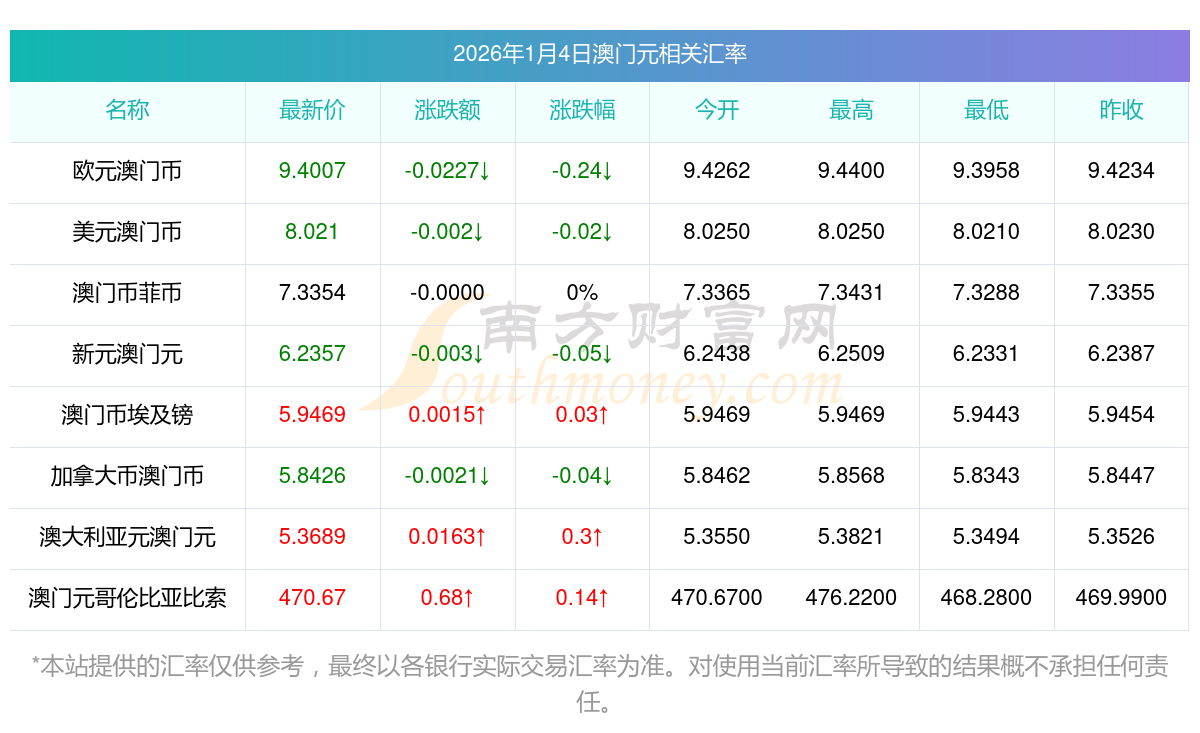Select low value 6.2331

(x=986, y=354)
